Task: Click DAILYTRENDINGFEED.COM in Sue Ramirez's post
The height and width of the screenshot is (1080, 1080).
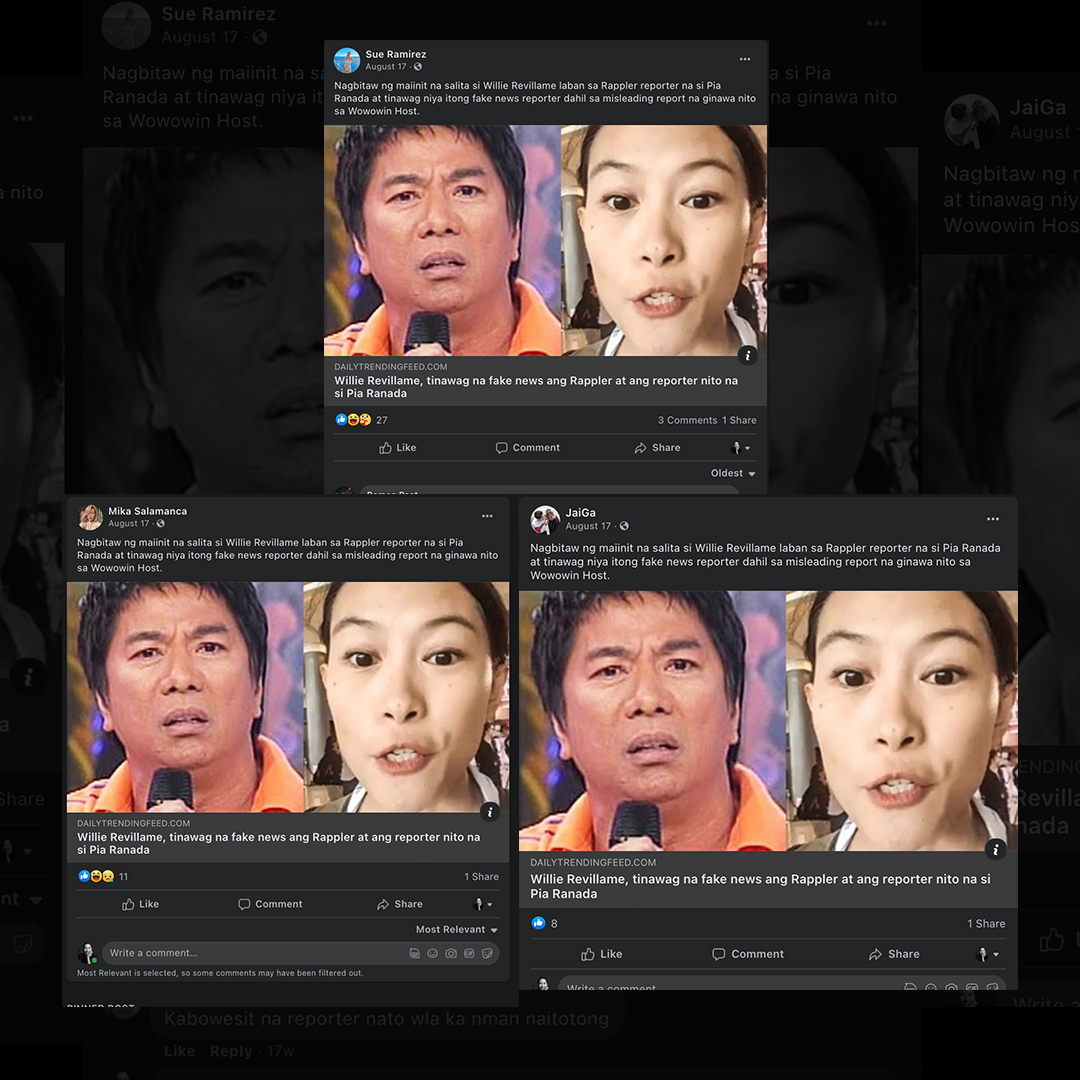Action: point(391,367)
